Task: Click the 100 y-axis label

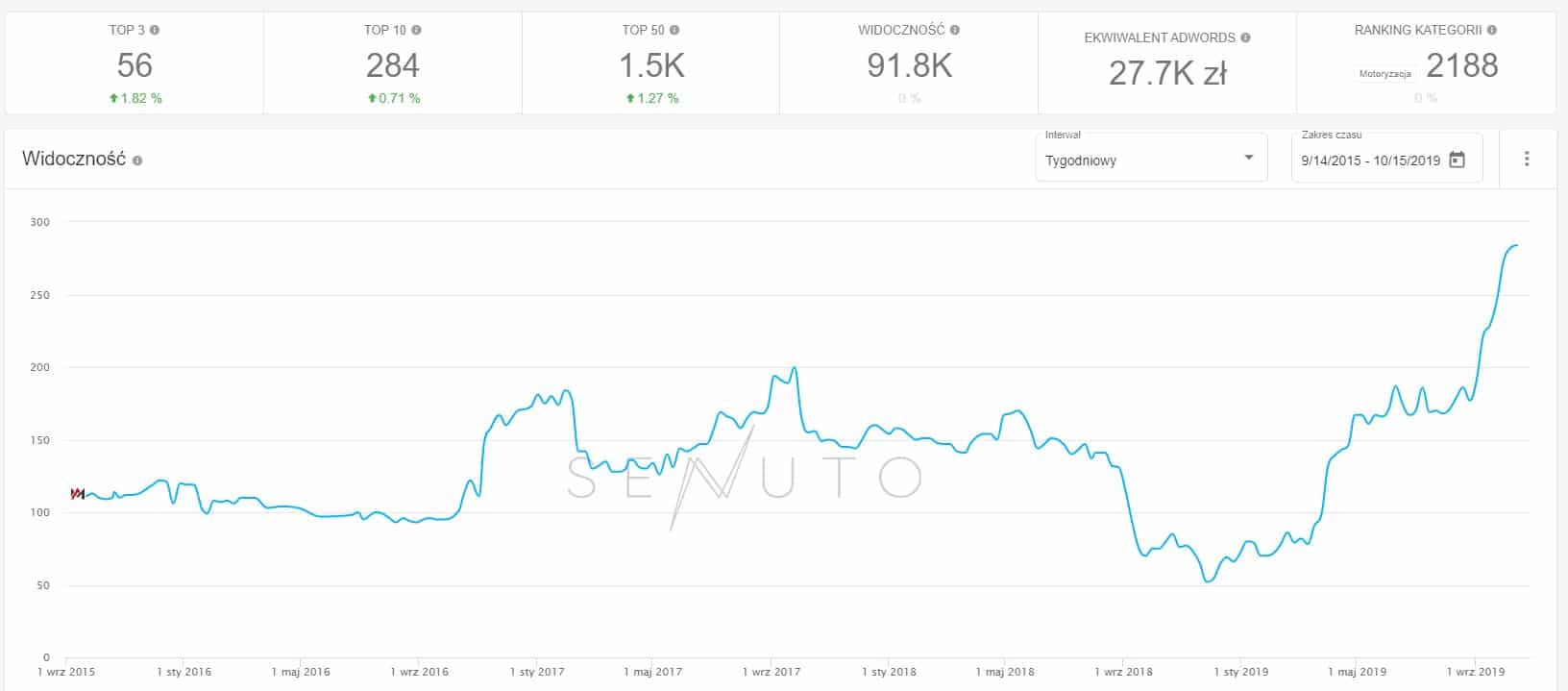Action: pos(39,512)
